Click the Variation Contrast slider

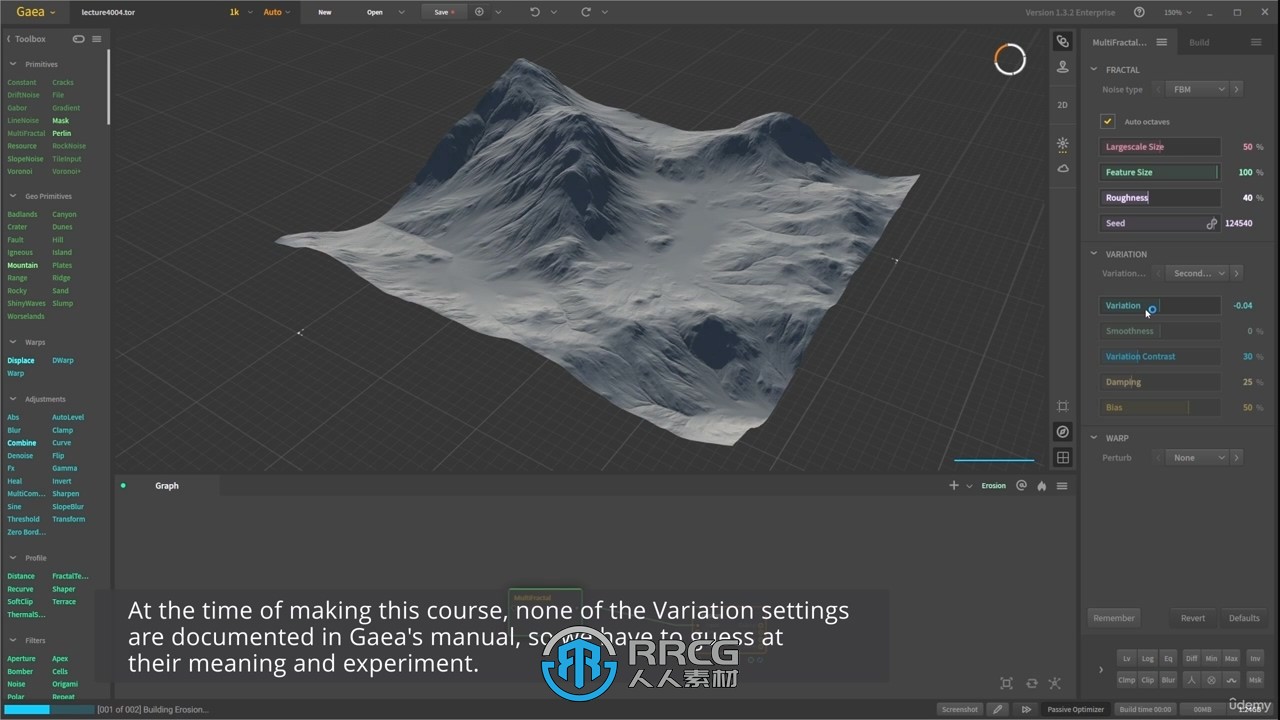pyautogui.click(x=1160, y=357)
